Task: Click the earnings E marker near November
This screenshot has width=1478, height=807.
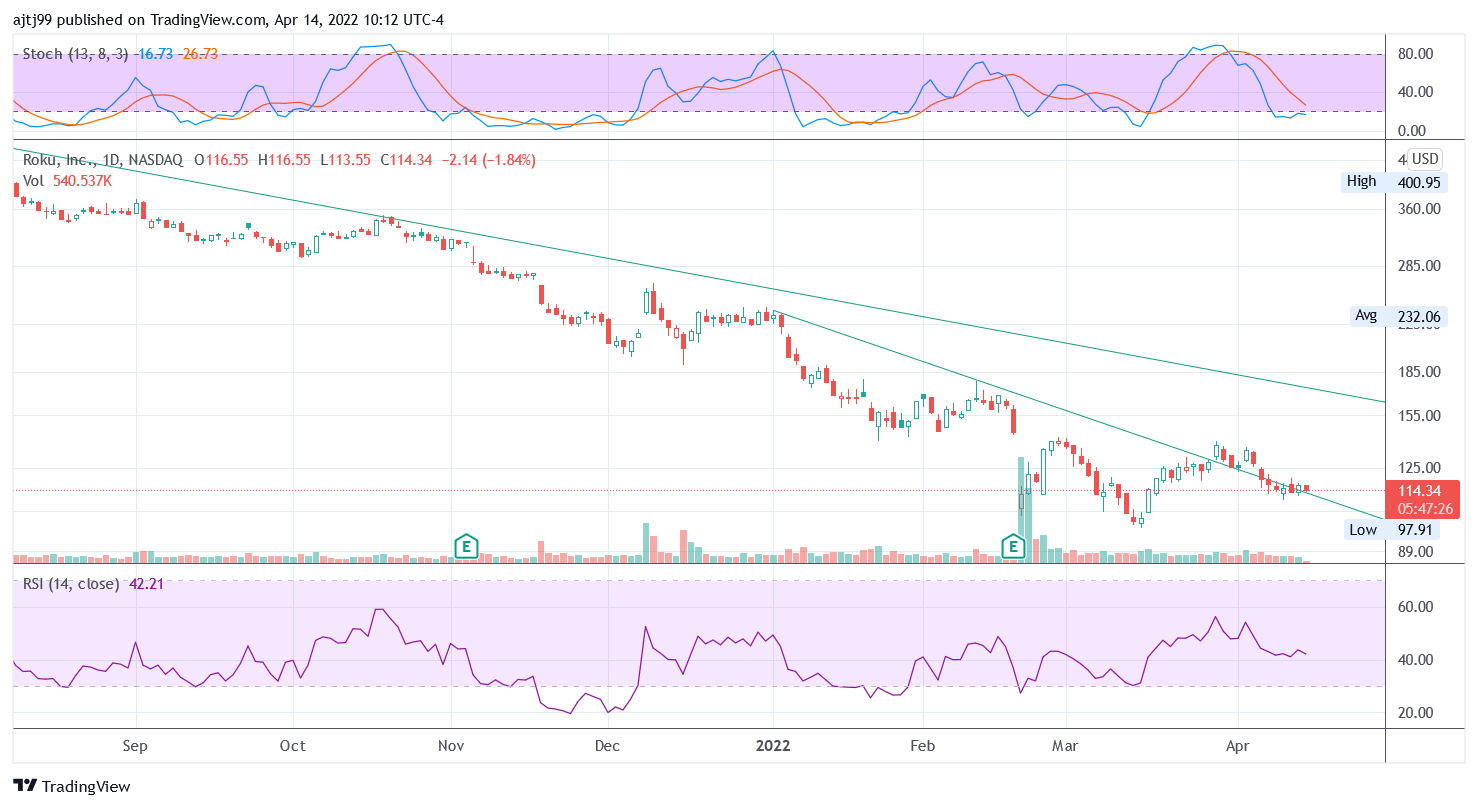Action: point(465,546)
